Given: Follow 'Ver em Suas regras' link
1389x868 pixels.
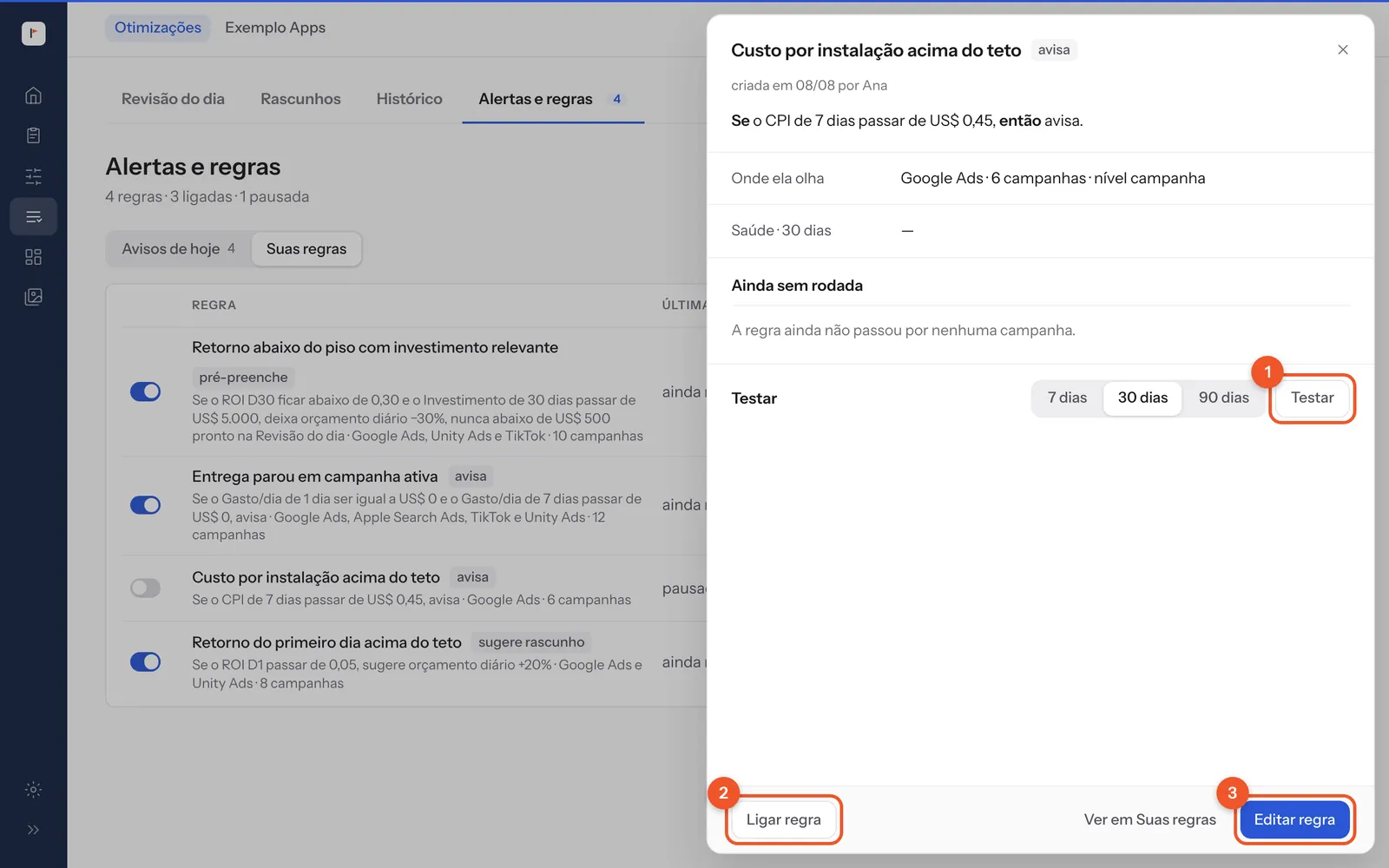Looking at the screenshot, I should [1149, 819].
